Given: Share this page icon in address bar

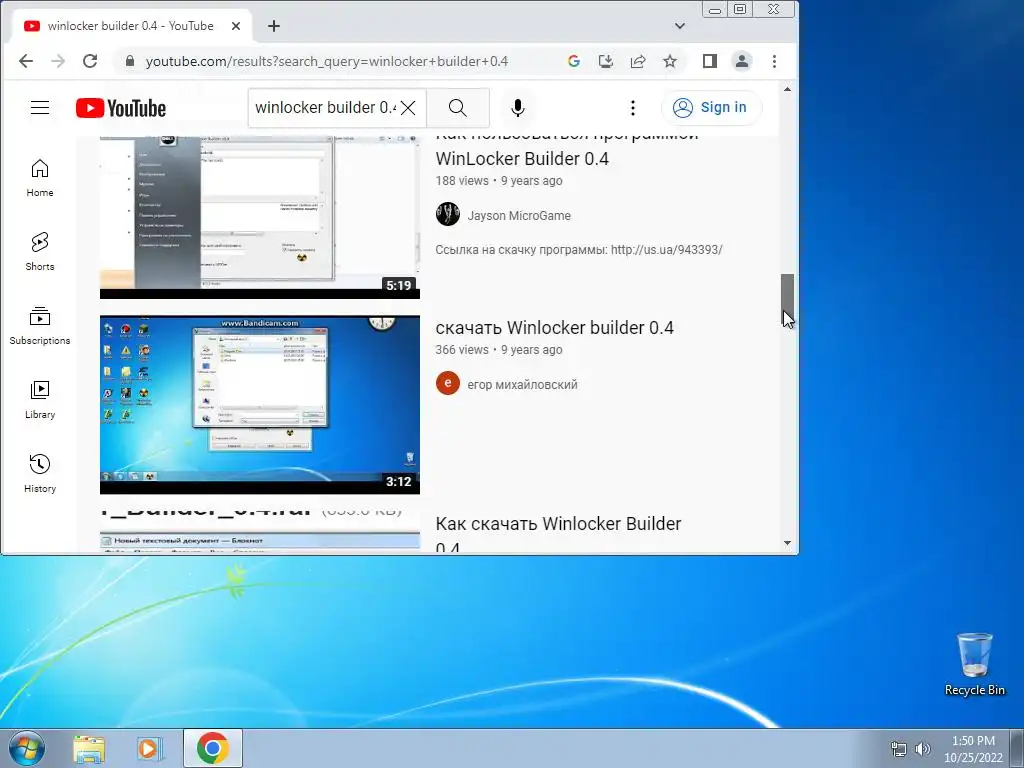Looking at the screenshot, I should tap(638, 61).
